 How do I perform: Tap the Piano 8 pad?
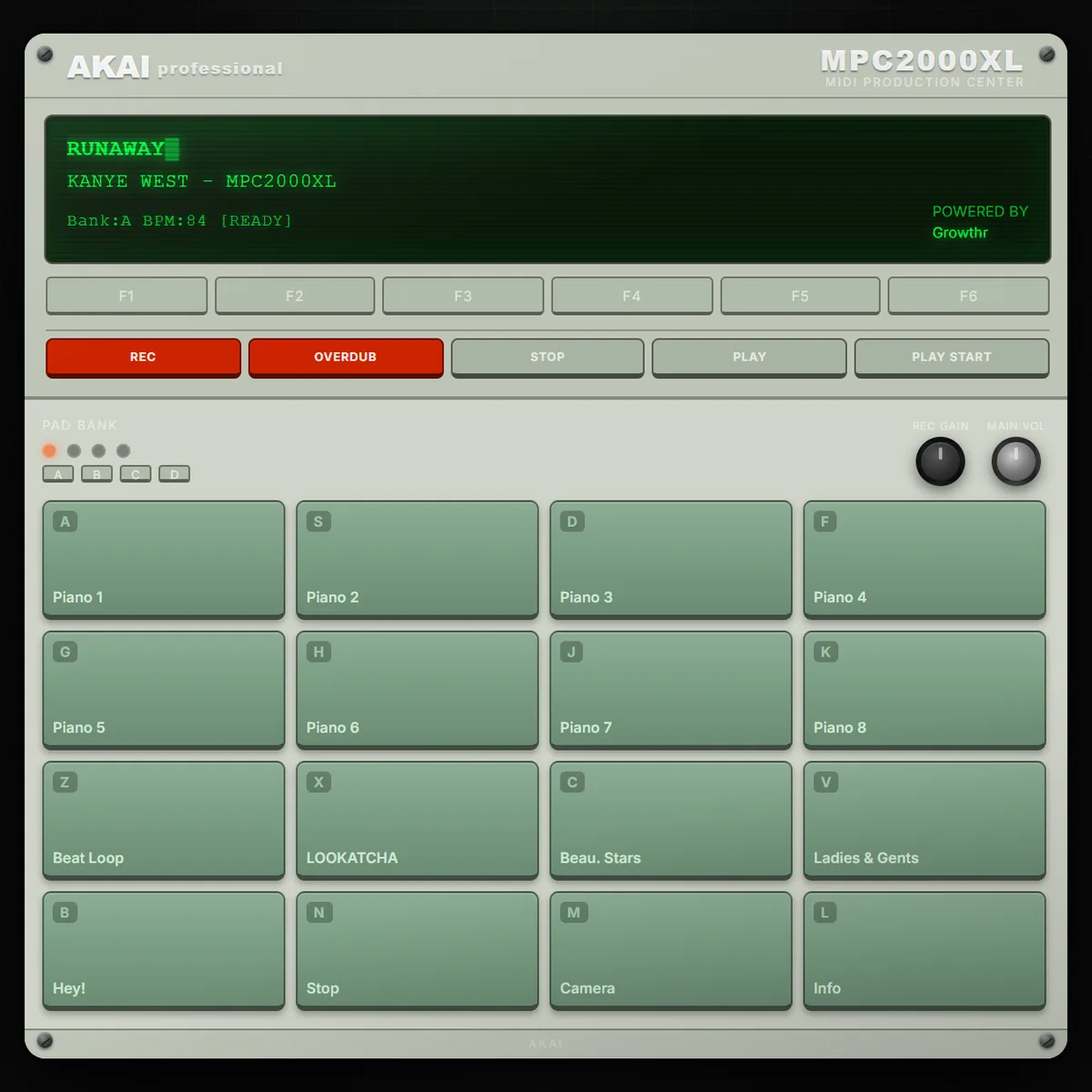pyautogui.click(x=925, y=689)
